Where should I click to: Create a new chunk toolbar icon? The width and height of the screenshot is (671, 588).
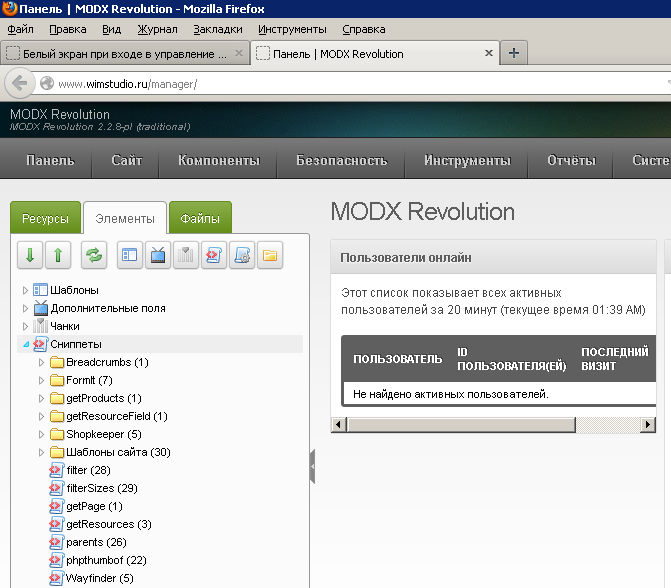[186, 255]
